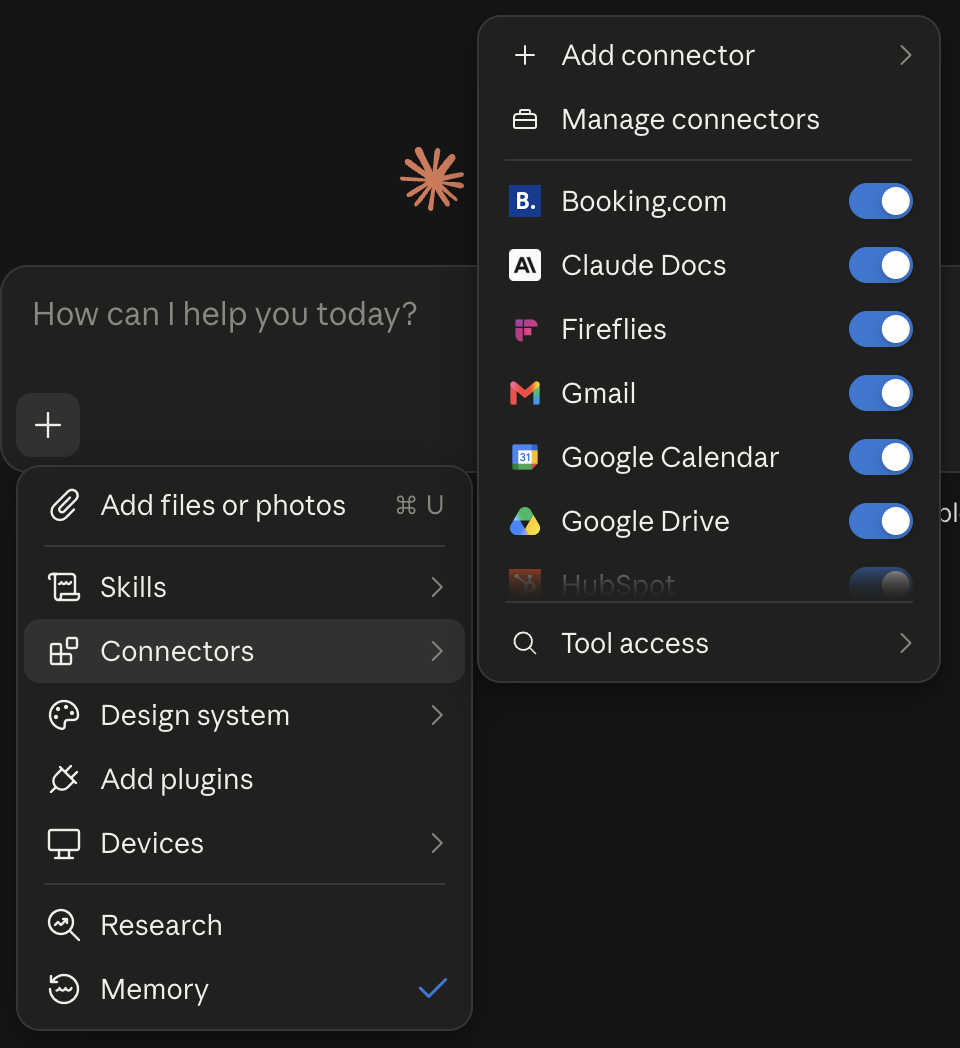
Task: Click the Design system palette icon
Action: pyautogui.click(x=64, y=715)
